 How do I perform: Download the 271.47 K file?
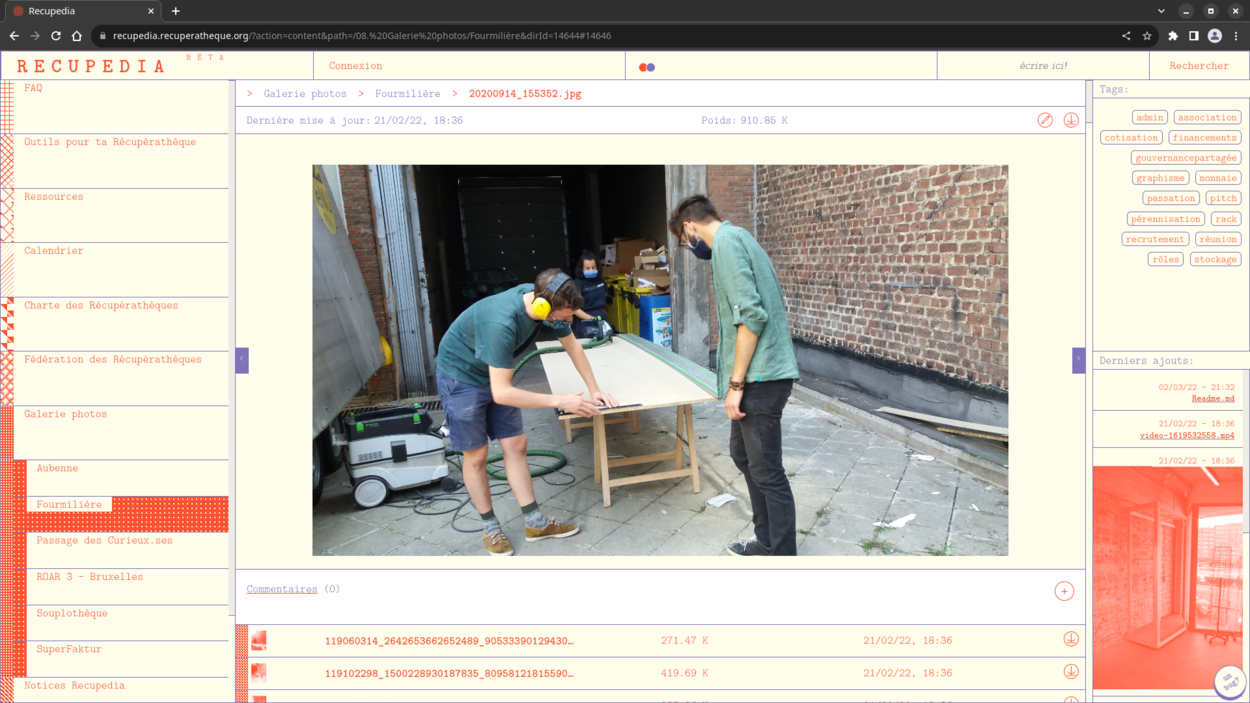[1071, 640]
